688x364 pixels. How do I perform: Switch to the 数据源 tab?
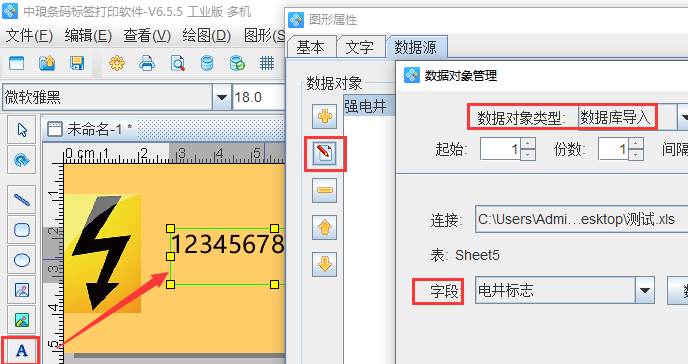tap(416, 47)
